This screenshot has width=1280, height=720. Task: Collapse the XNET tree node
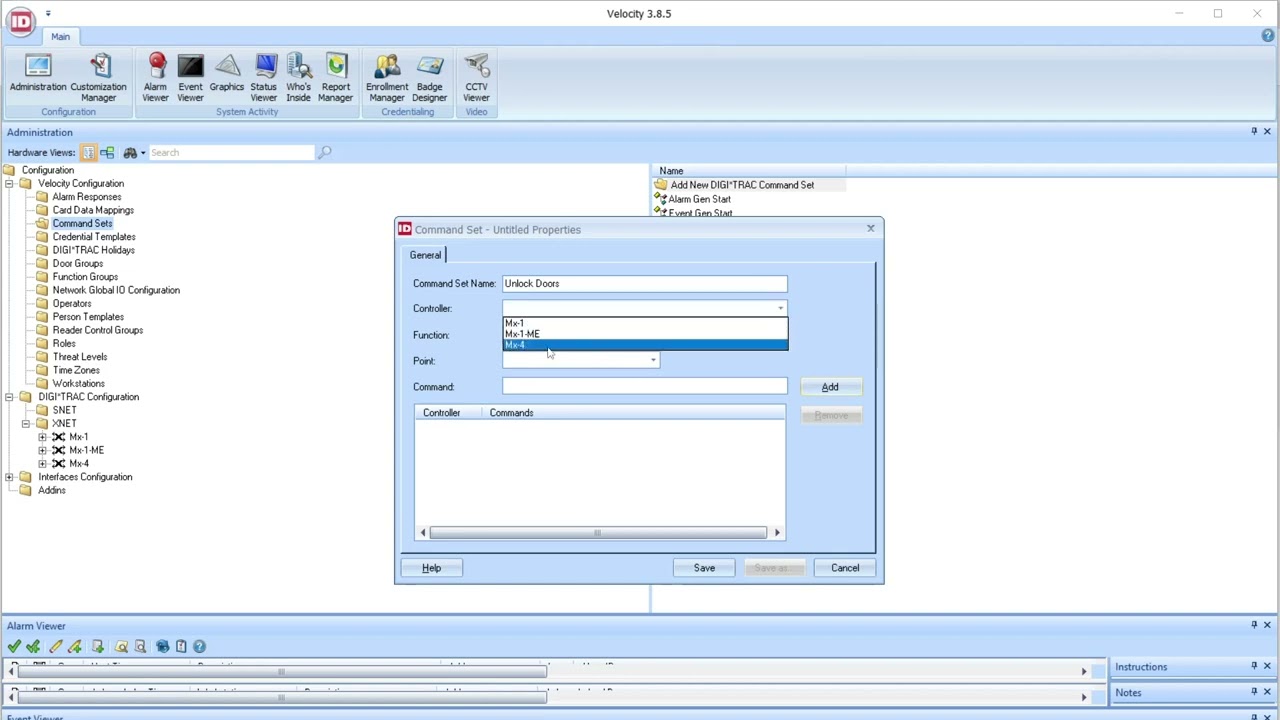[26, 424]
